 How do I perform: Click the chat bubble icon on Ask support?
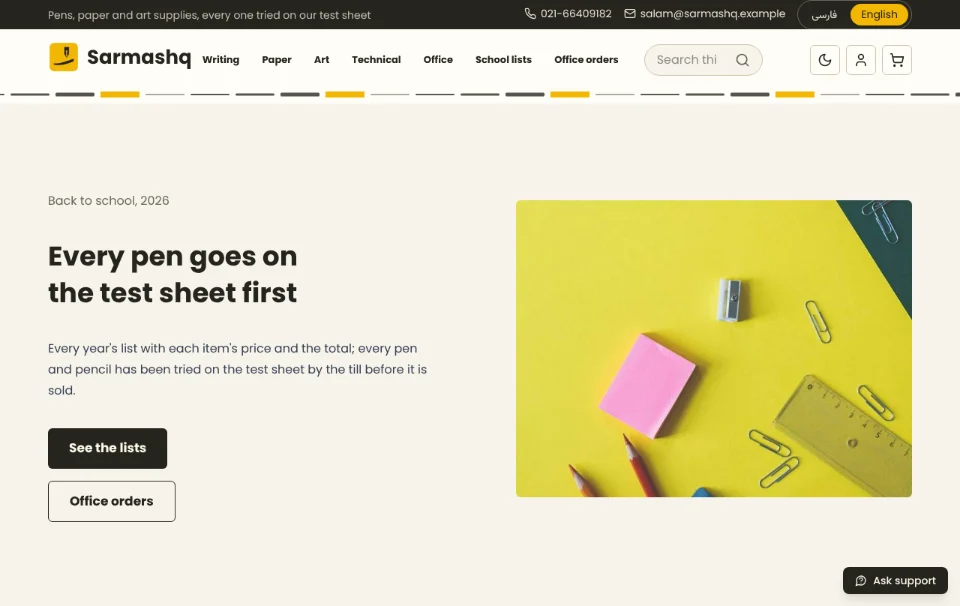[x=861, y=581]
